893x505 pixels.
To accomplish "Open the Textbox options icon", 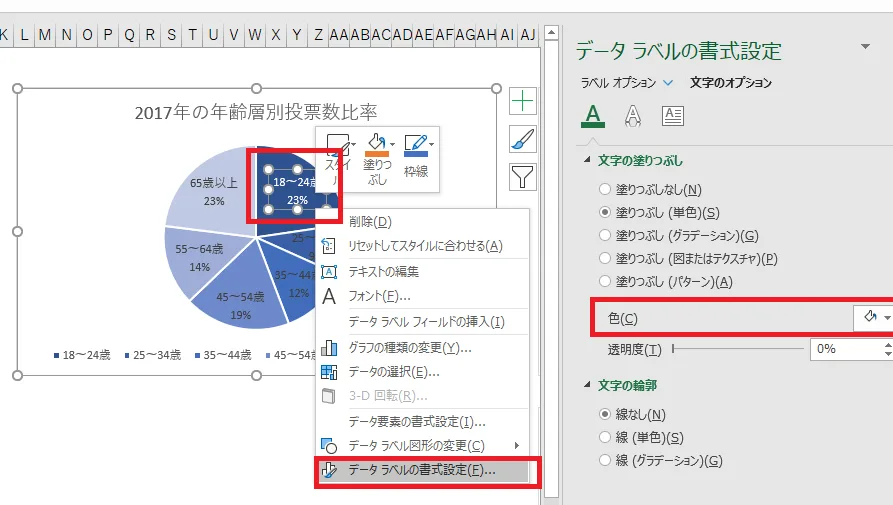I will click(x=673, y=116).
